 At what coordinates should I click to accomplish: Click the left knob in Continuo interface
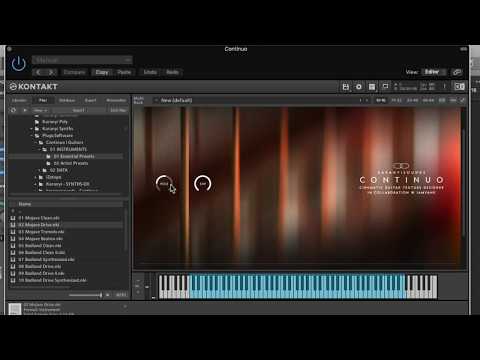click(164, 183)
